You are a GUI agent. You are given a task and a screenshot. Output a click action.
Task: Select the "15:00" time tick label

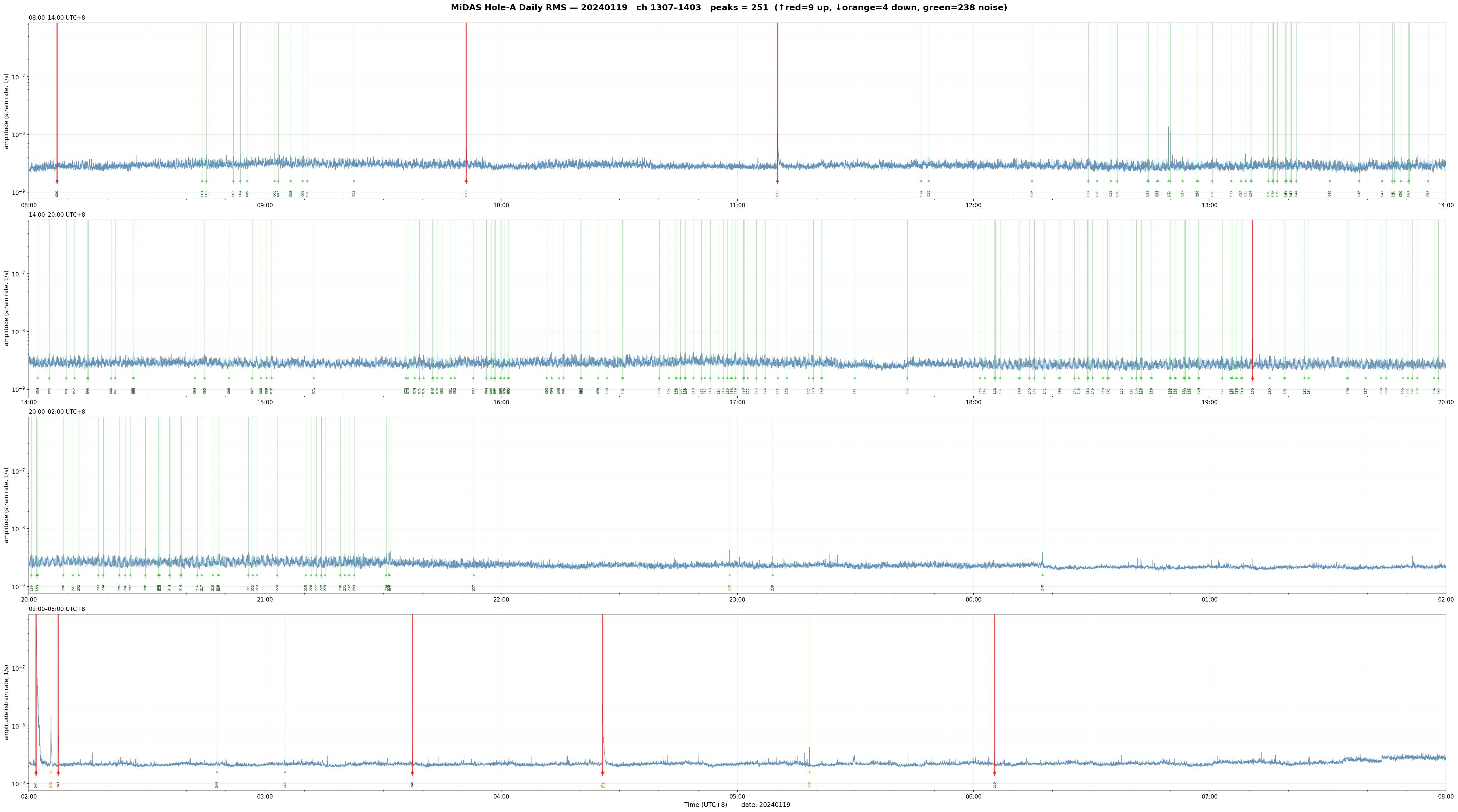coord(265,402)
